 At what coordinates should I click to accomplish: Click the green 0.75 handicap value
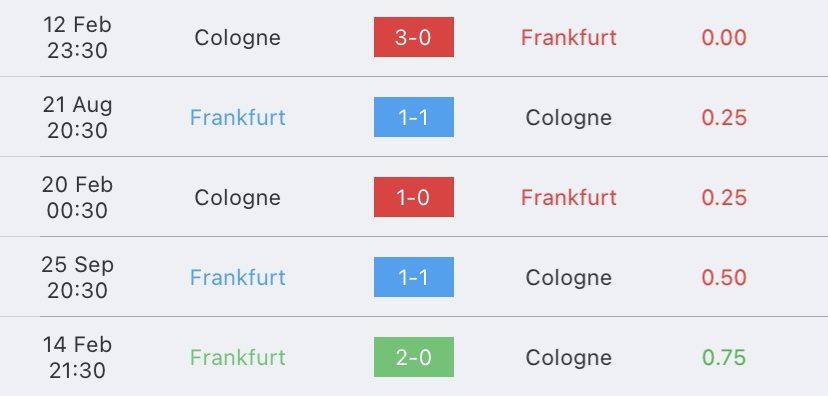724,357
